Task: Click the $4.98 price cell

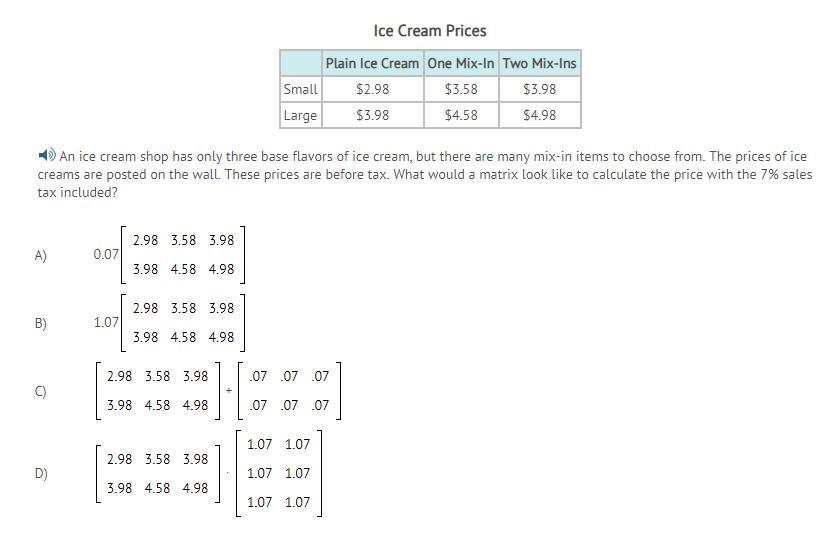Action: coord(540,115)
